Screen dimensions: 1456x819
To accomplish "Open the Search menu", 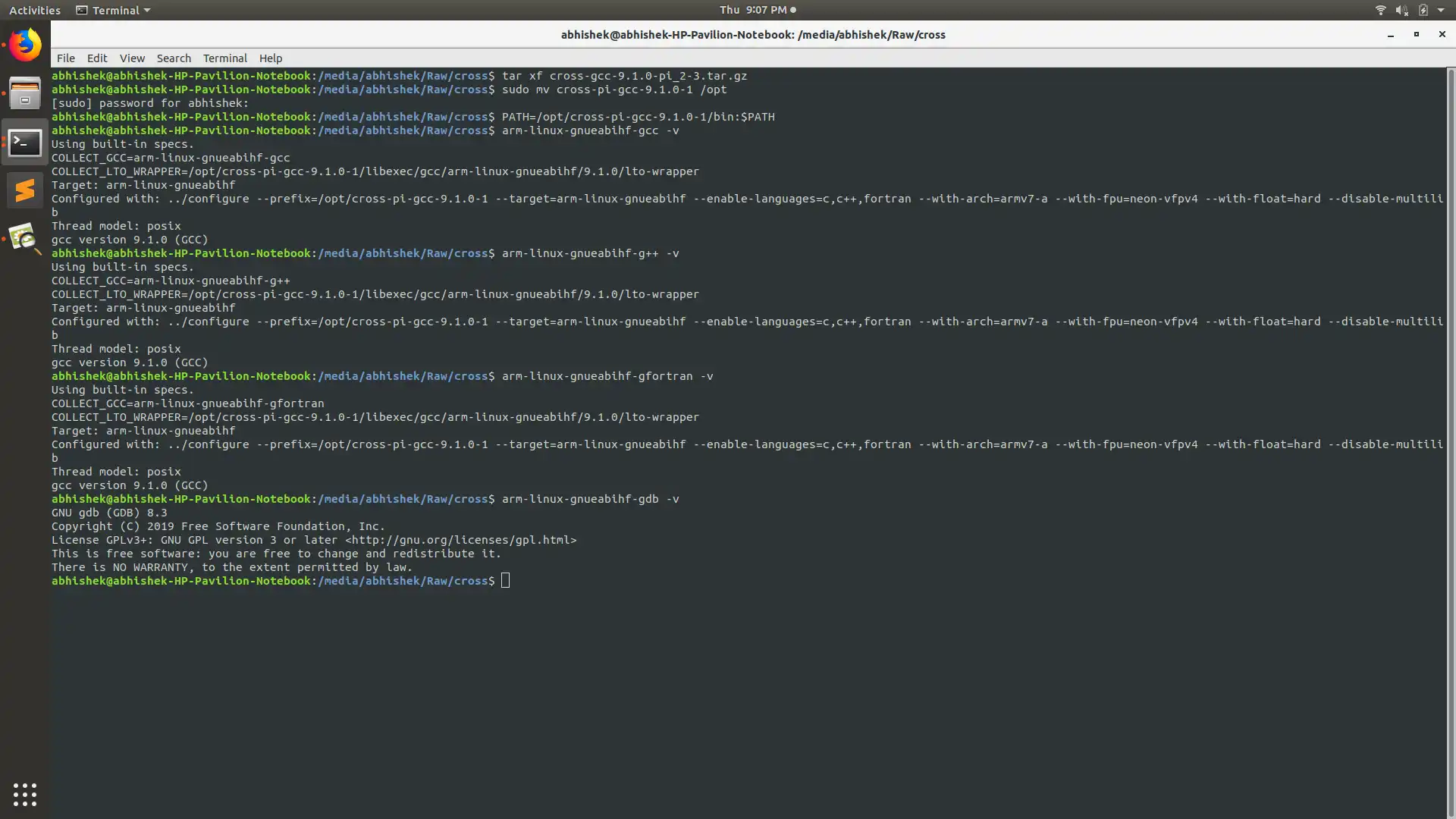I will tap(174, 58).
